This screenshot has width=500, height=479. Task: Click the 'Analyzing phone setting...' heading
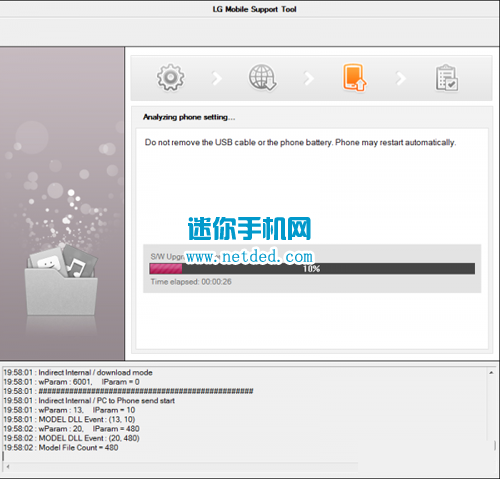pos(189,117)
